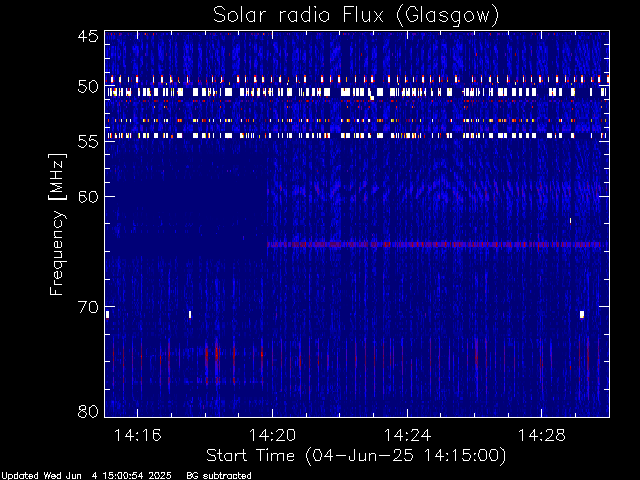Select the 70 MHz frequency axis label

[x=88, y=307]
